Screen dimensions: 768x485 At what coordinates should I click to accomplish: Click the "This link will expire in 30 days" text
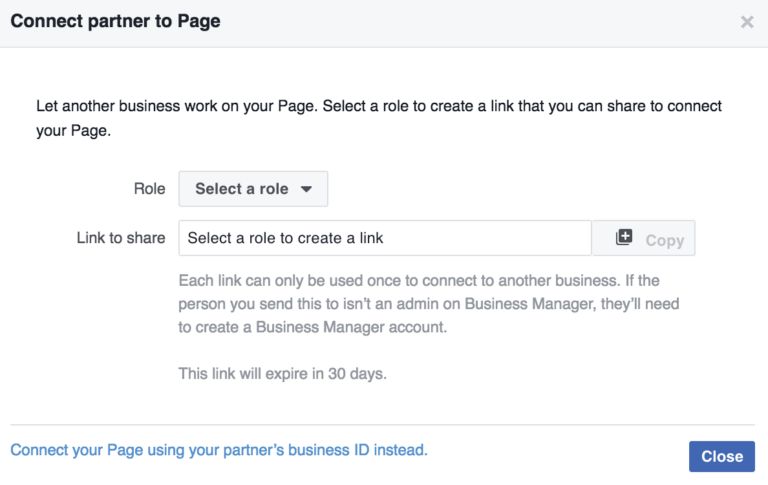click(282, 374)
